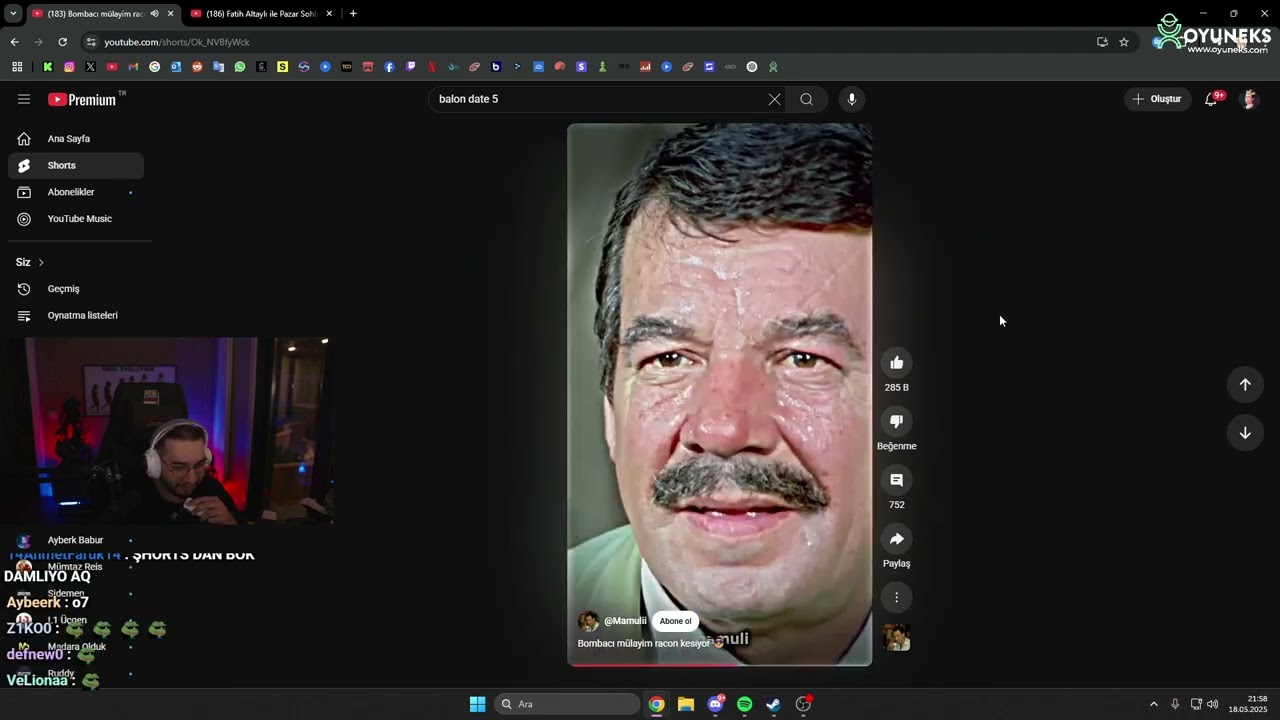Bookmark this page with the star

pos(1124,42)
